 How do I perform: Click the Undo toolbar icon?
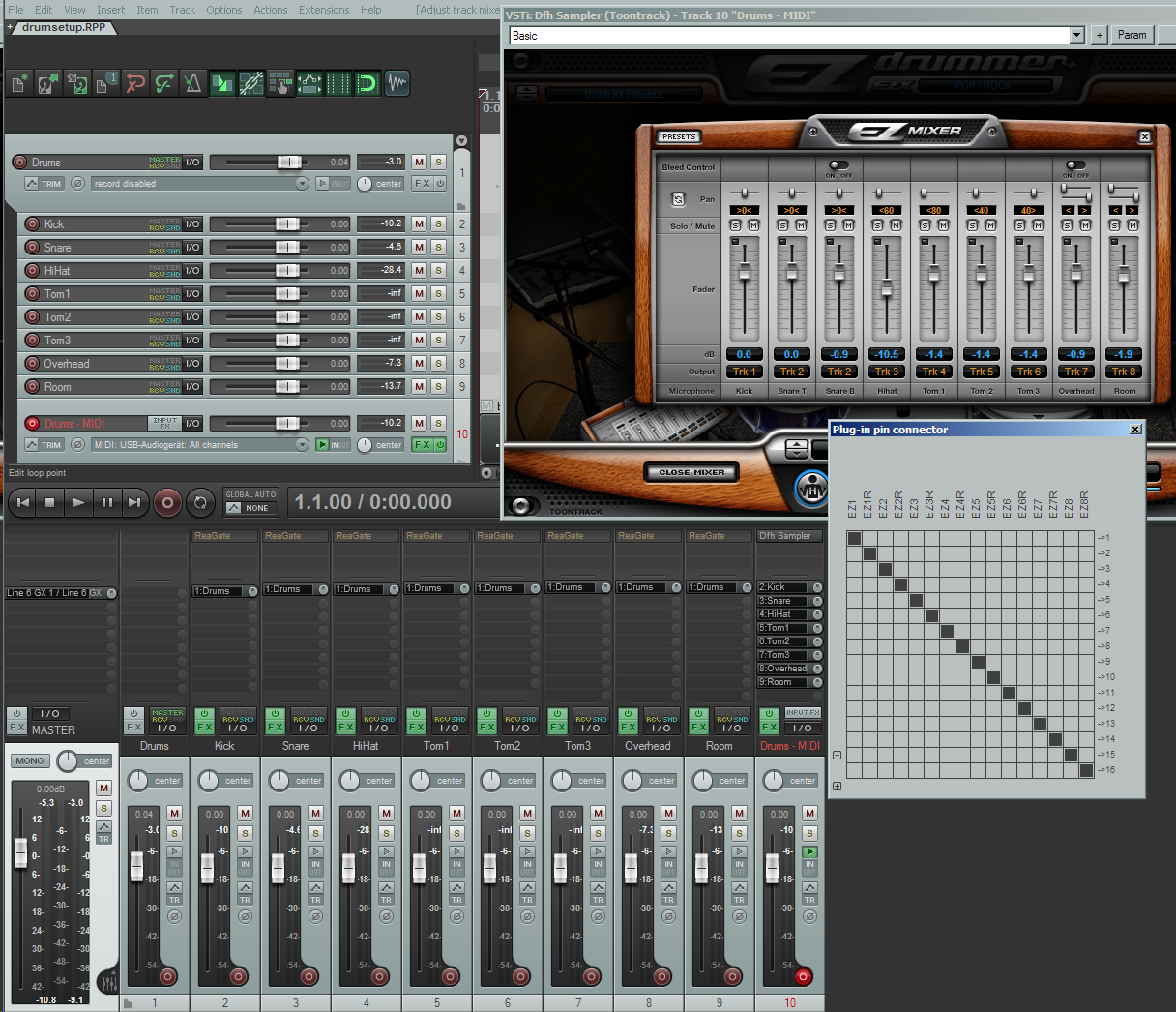pyautogui.click(x=135, y=84)
